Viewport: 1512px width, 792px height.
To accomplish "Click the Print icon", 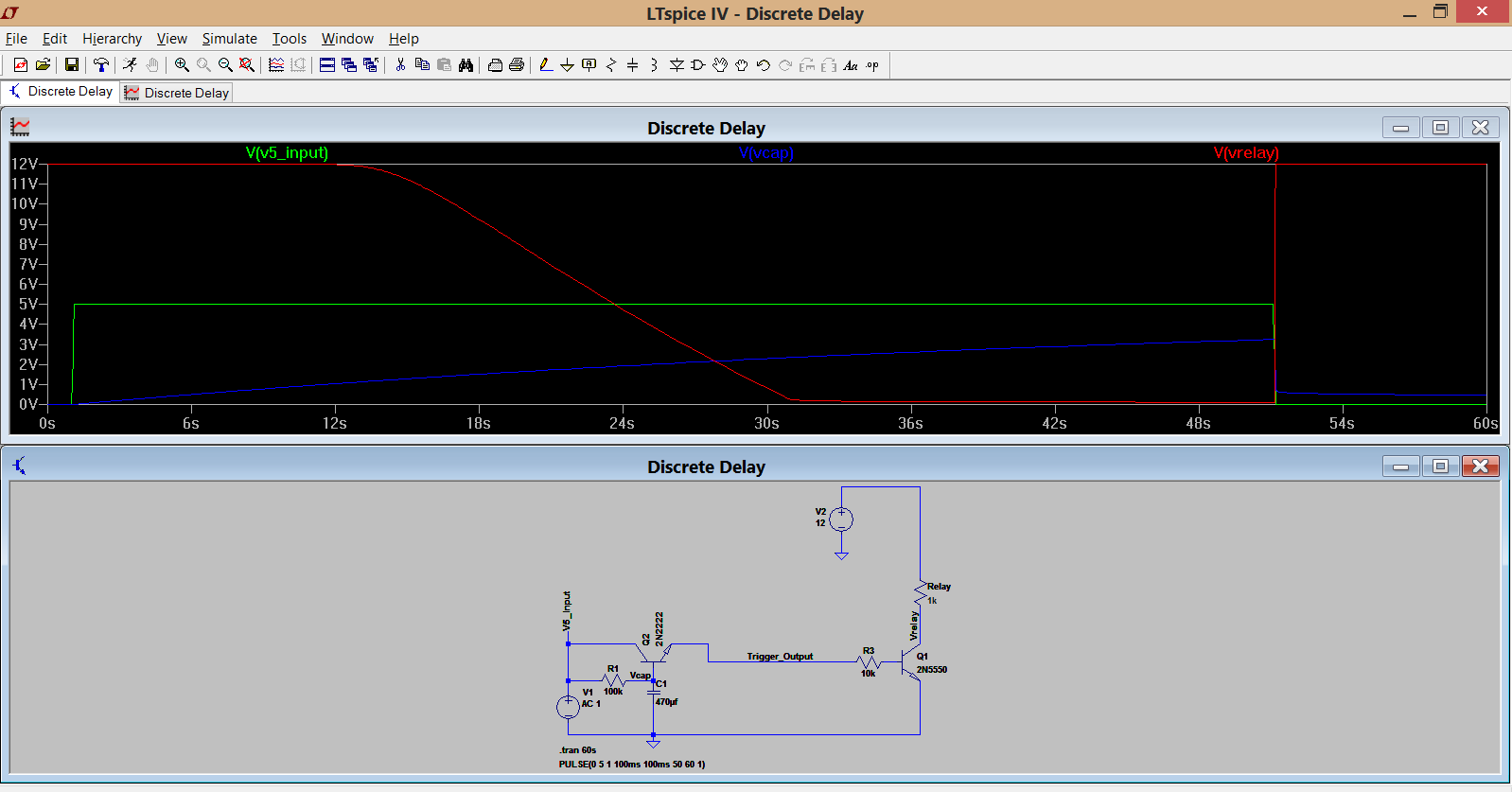I will 517,65.
